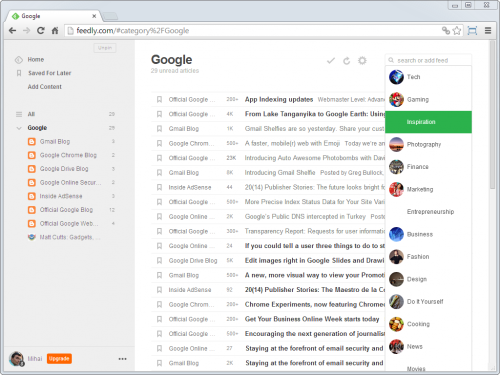The width and height of the screenshot is (500, 375).
Task: Bookmark 'From Lake Tanganyika' article
Action: (159, 114)
